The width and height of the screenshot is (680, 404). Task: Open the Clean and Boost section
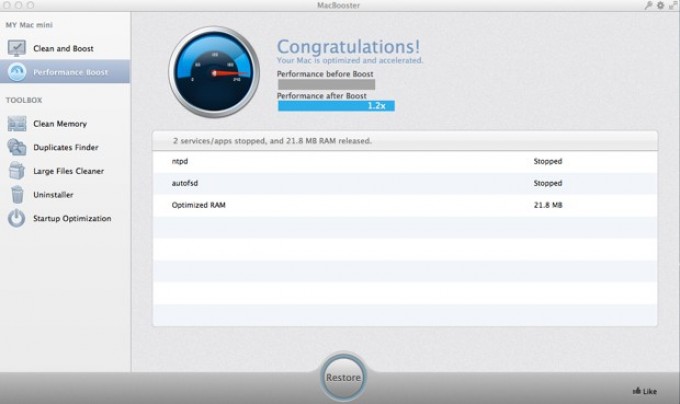tap(63, 49)
